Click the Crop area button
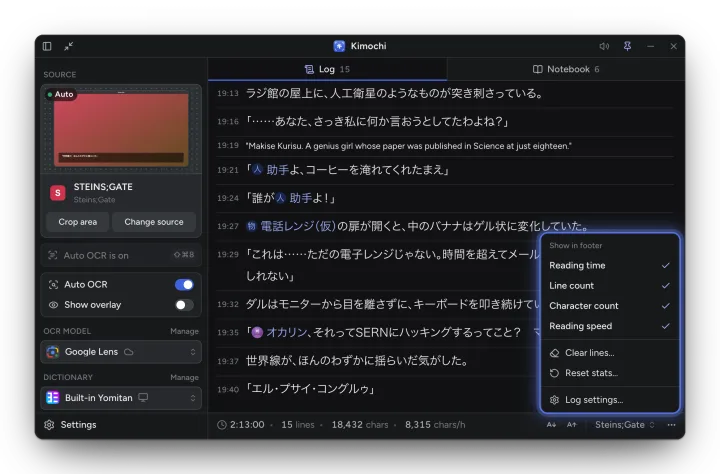 click(x=78, y=222)
